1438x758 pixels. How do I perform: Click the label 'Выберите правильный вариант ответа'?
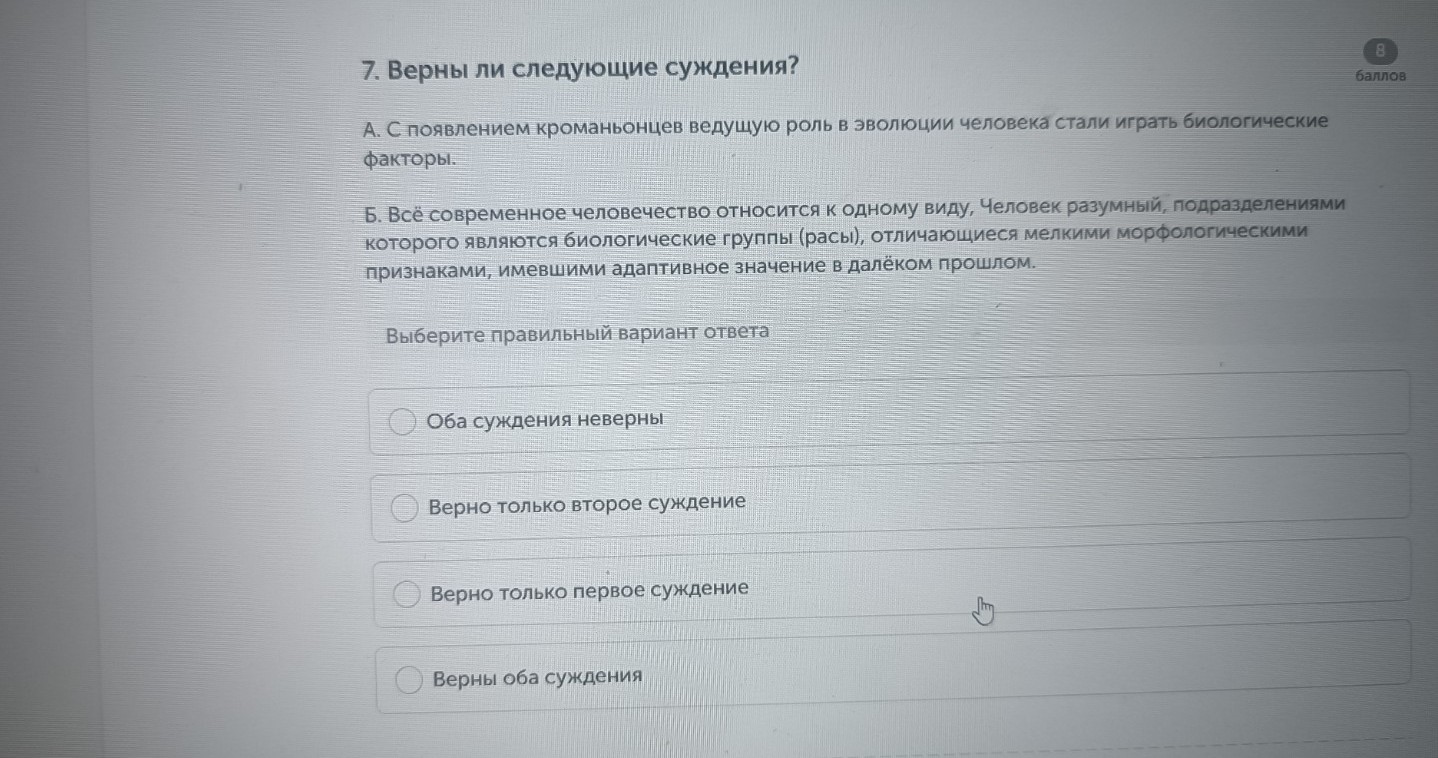[x=576, y=332]
